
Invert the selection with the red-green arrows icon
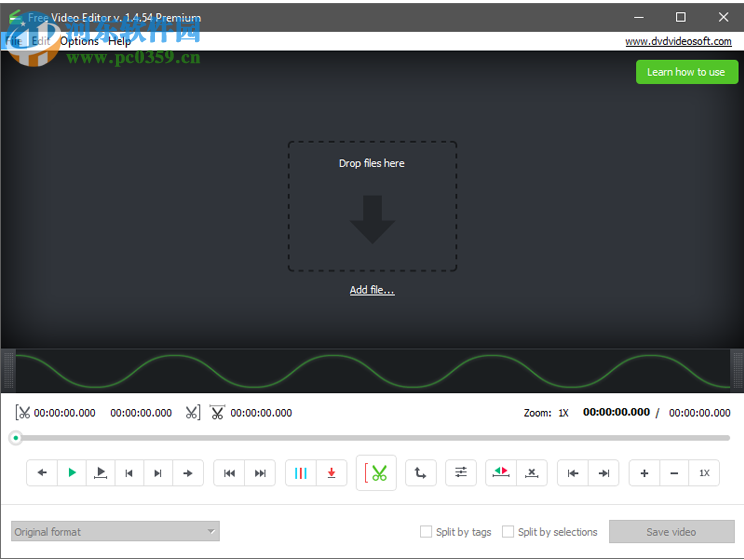point(501,473)
